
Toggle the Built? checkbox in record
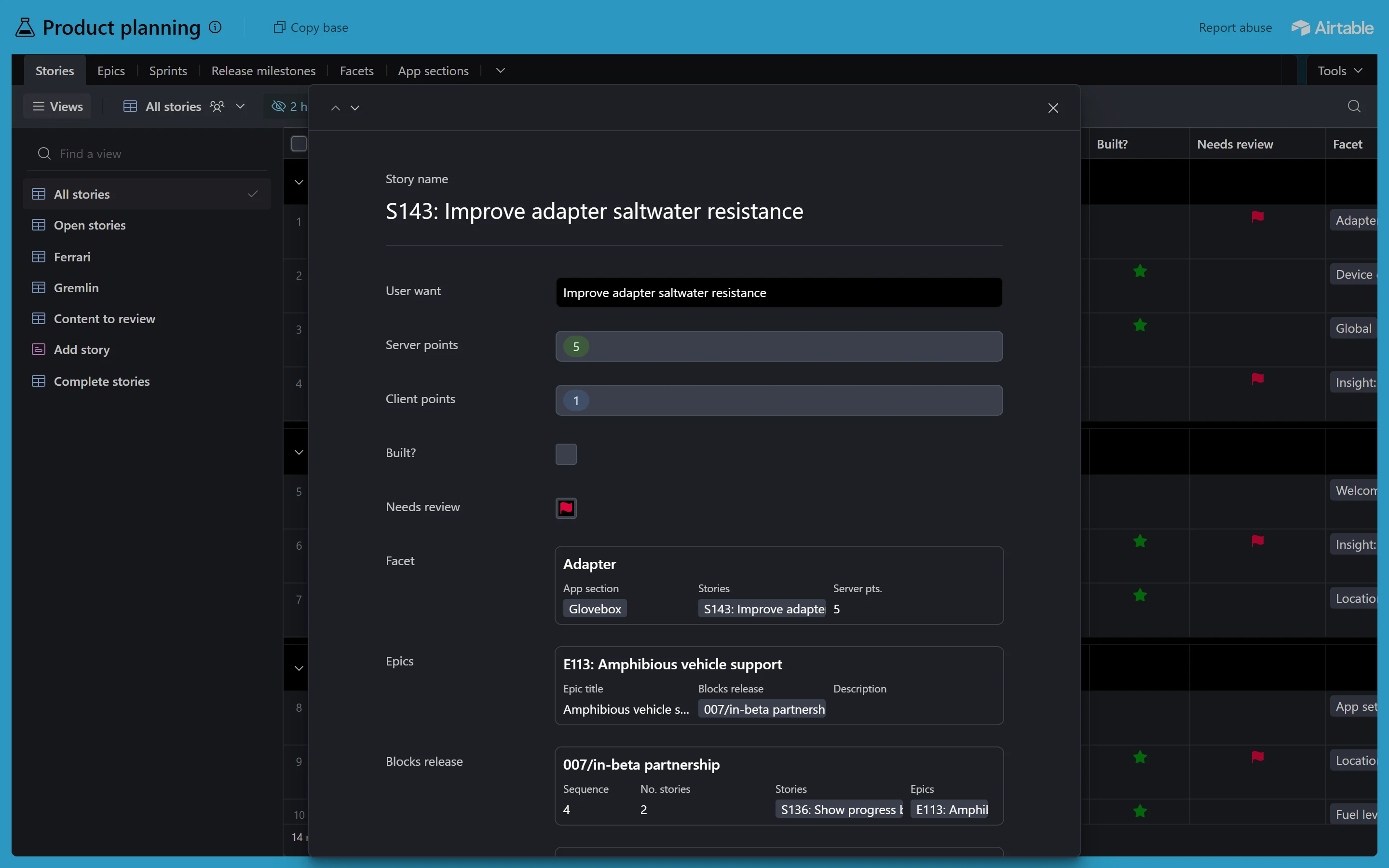[566, 454]
